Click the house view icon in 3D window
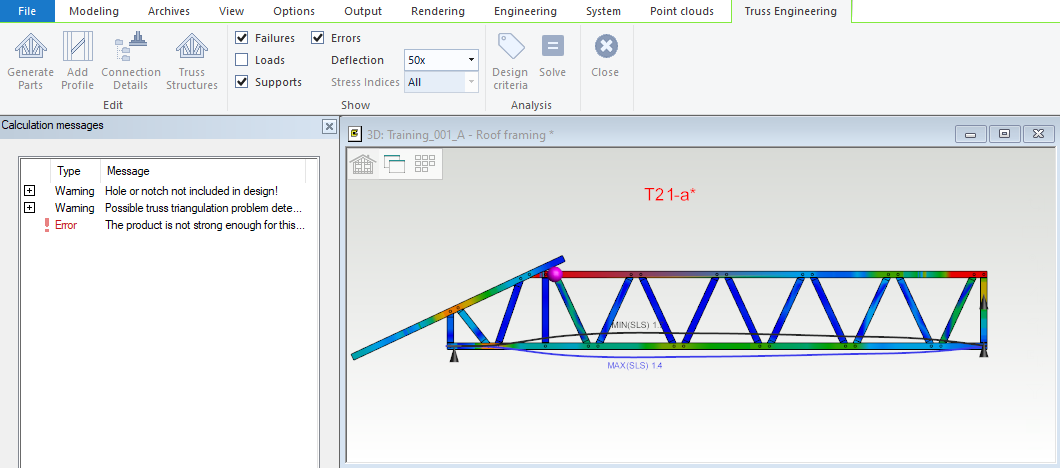This screenshot has width=1060, height=468. click(x=362, y=164)
